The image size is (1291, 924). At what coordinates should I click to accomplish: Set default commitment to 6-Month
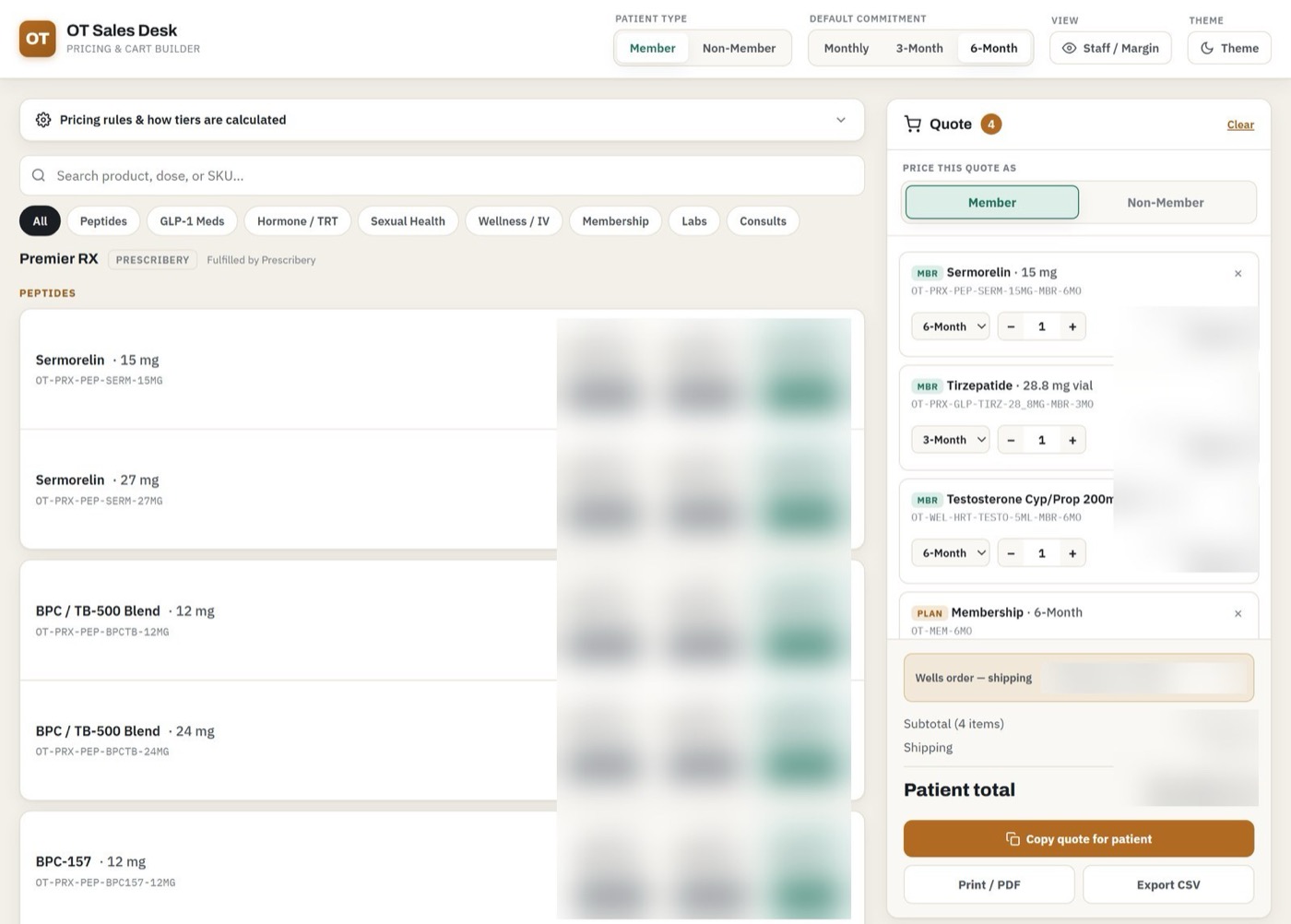993,48
